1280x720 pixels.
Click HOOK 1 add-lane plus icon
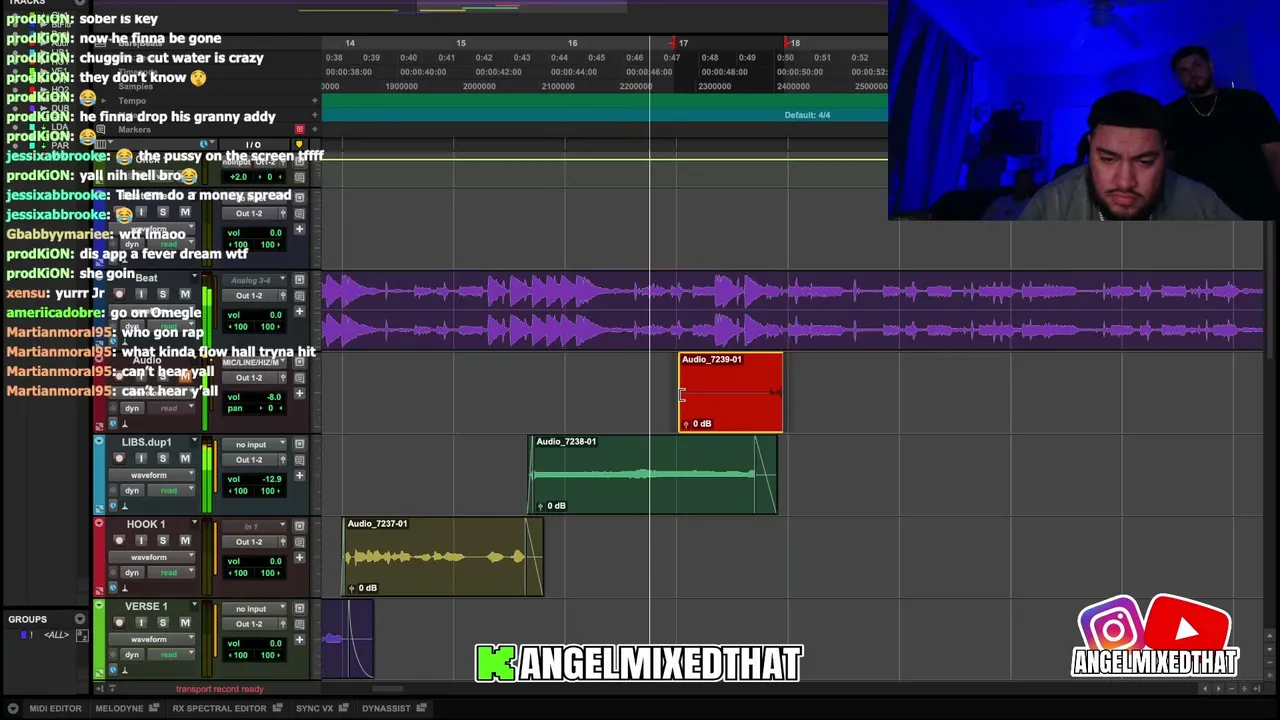(299, 558)
